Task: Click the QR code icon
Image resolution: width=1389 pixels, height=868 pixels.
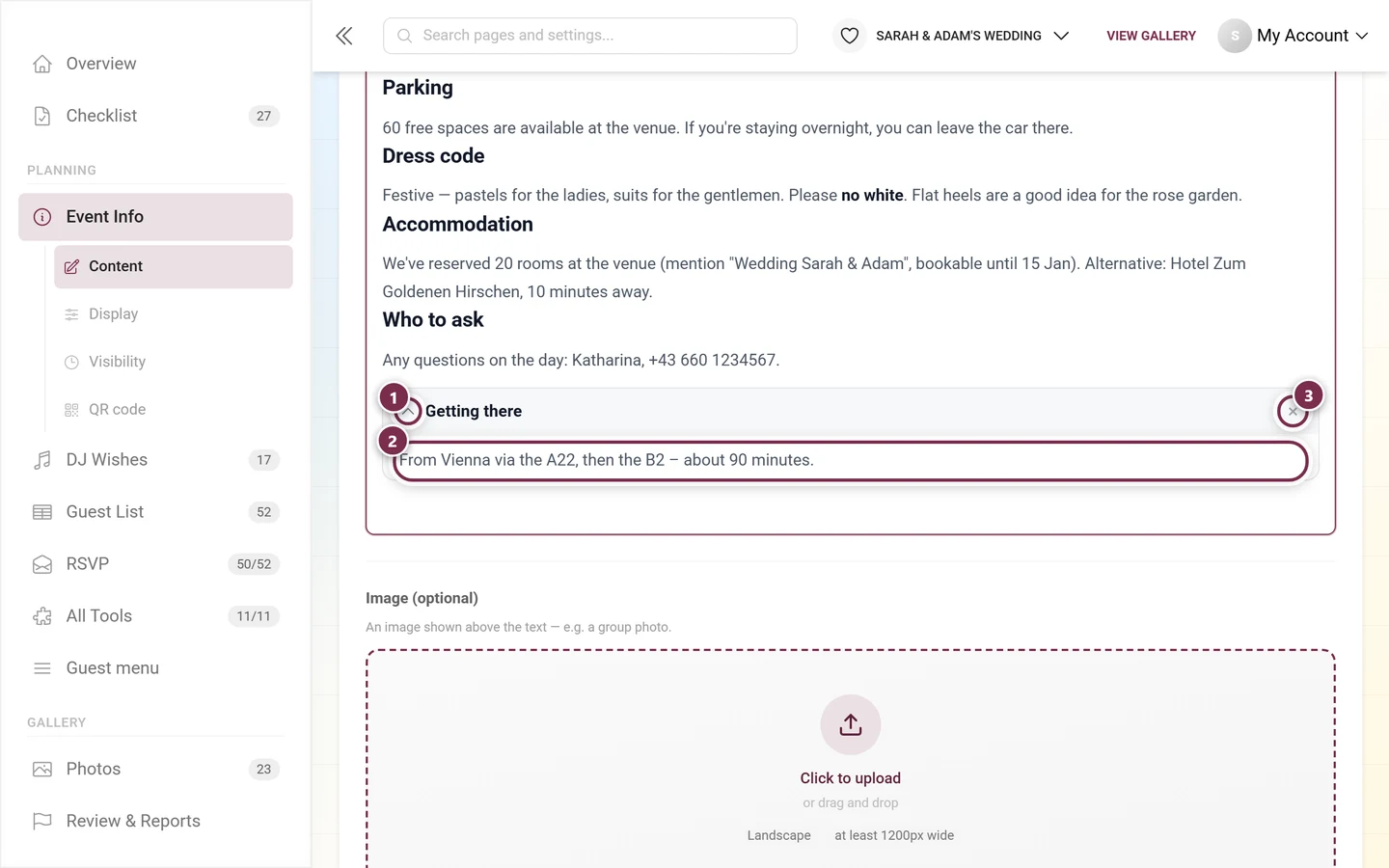Action: pyautogui.click(x=71, y=410)
